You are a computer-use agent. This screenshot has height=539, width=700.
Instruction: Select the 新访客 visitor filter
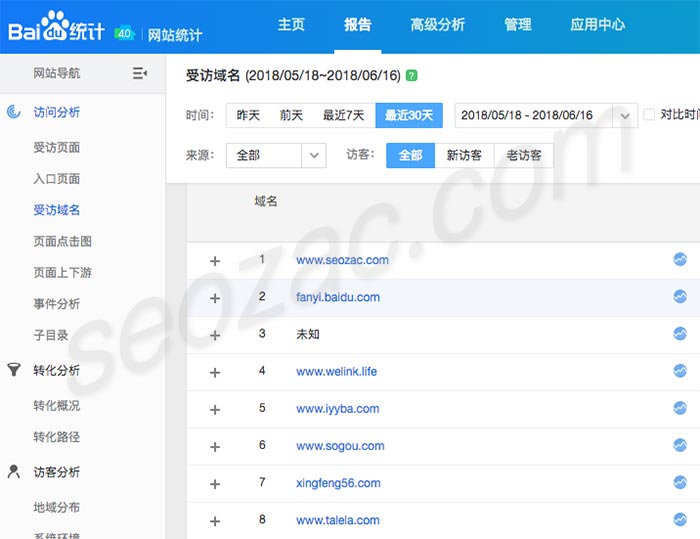(x=464, y=155)
